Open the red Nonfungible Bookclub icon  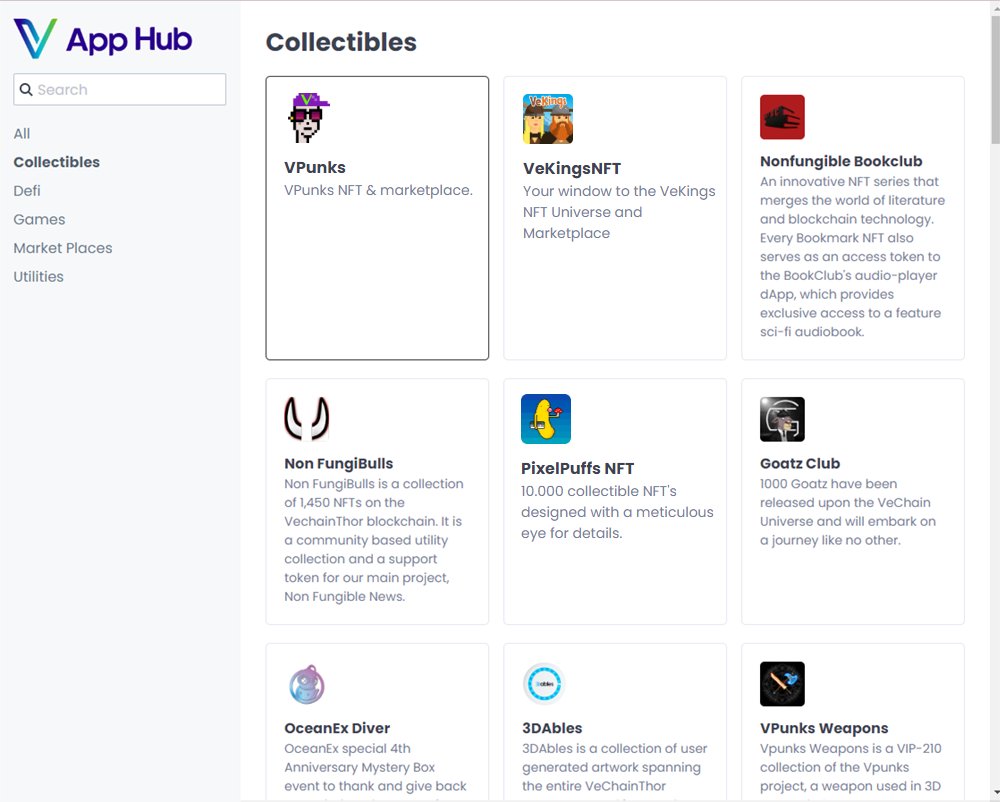[x=782, y=117]
